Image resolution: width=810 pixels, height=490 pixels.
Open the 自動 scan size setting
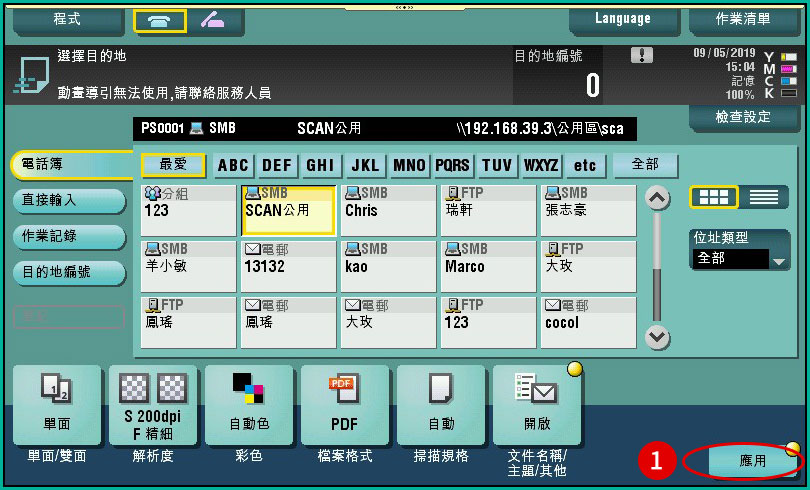click(441, 405)
